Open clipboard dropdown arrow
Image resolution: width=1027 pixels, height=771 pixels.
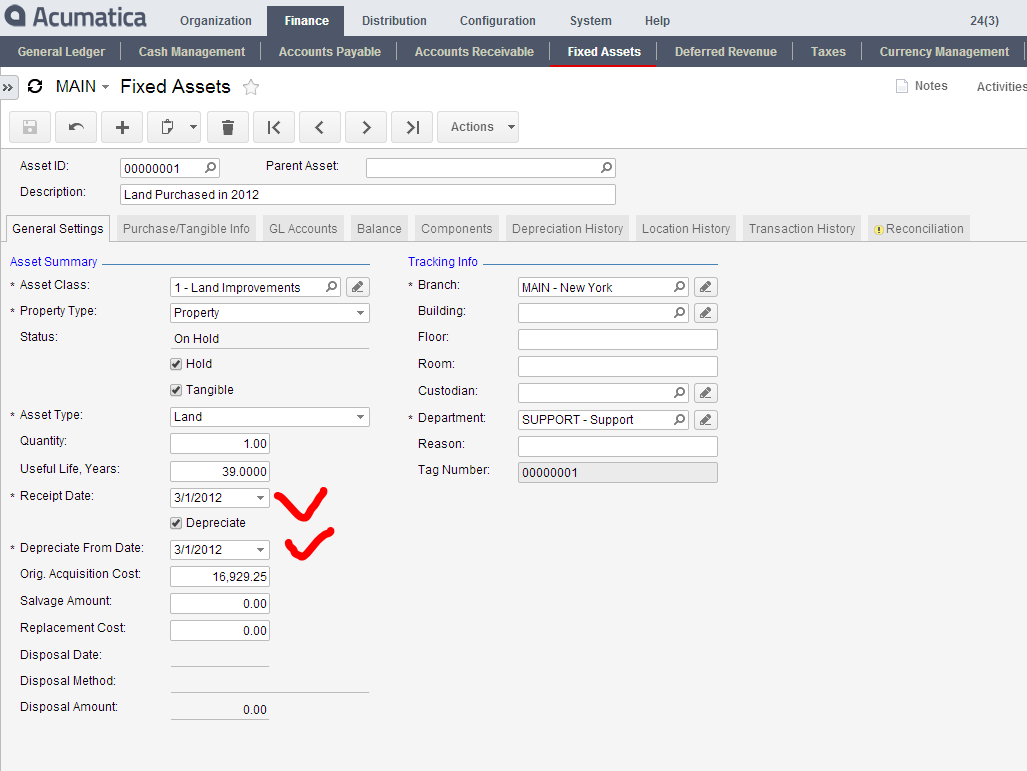(193, 127)
